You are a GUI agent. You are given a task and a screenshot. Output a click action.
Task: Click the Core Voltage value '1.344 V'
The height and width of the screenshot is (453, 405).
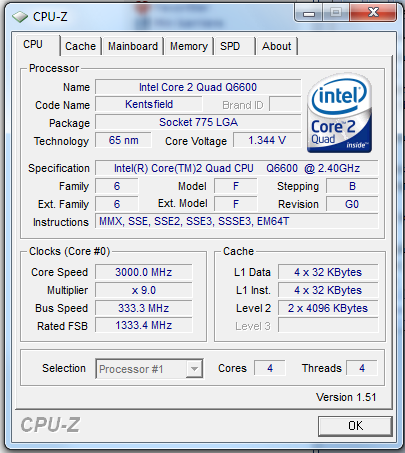[x=267, y=140]
